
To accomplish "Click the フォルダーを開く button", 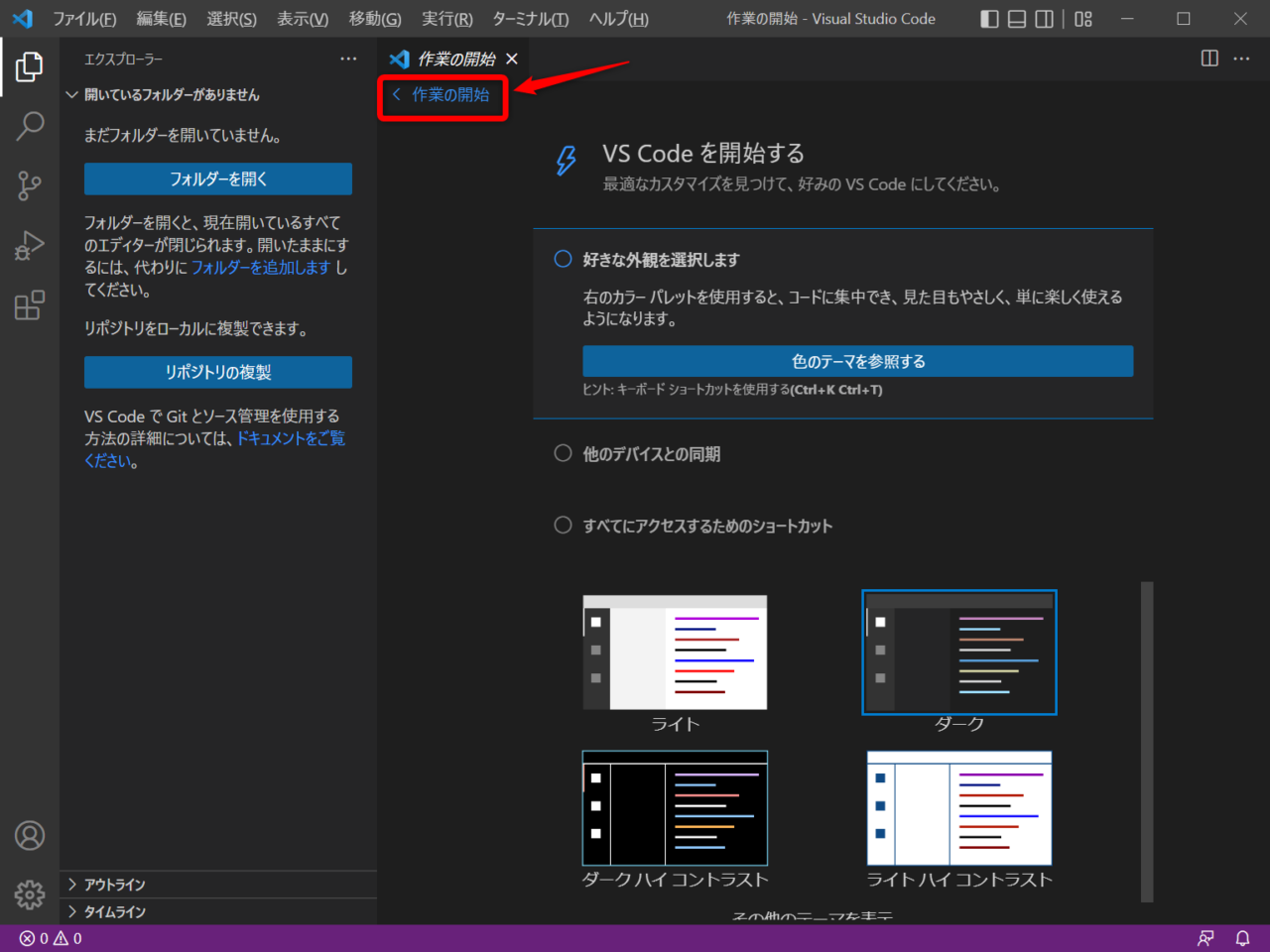I will coord(218,178).
